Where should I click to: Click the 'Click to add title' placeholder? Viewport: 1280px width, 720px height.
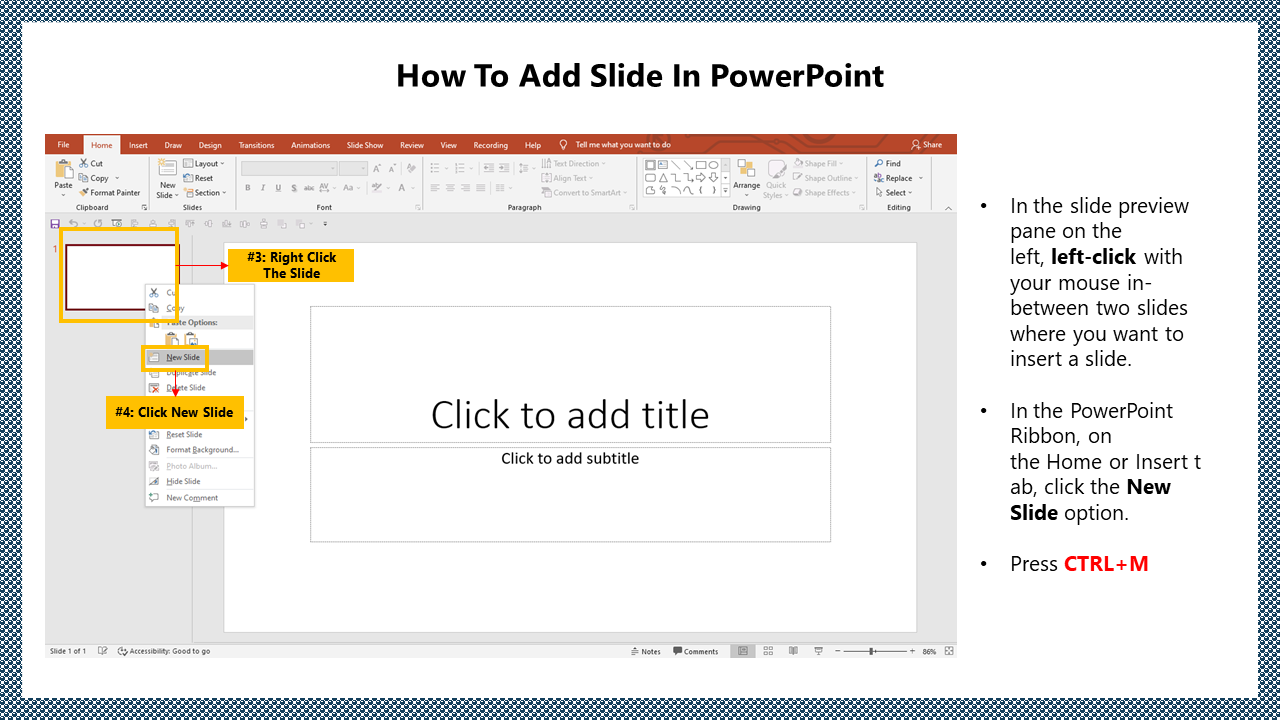click(x=570, y=374)
